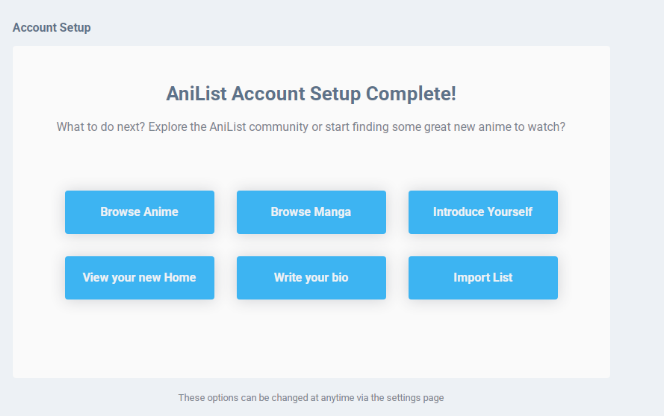Click the Account Setup section heading
Viewport: 664px width, 416px height.
coord(52,28)
